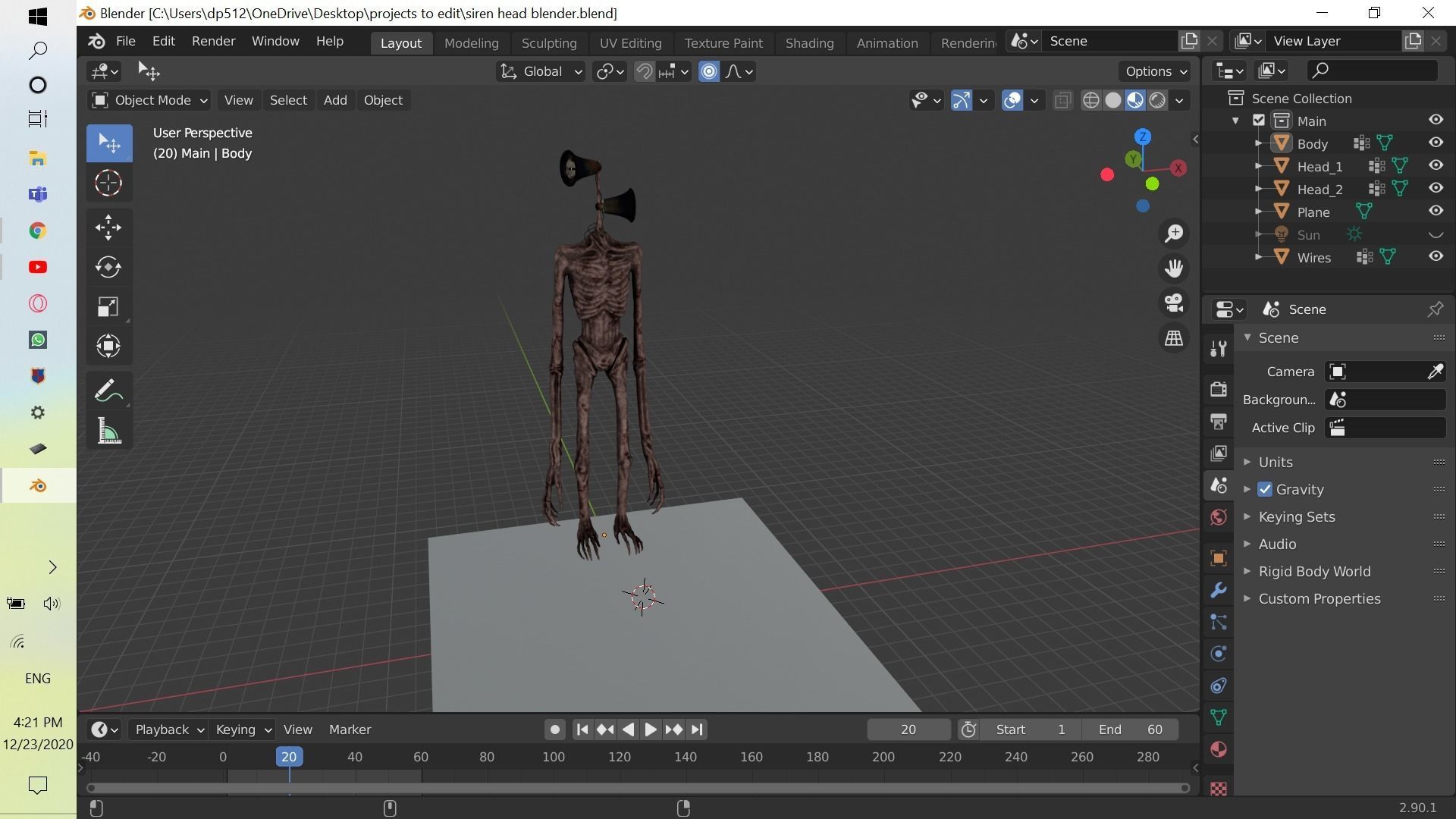Switch to the Modeling workspace tab
This screenshot has height=819, width=1456.
[x=471, y=43]
